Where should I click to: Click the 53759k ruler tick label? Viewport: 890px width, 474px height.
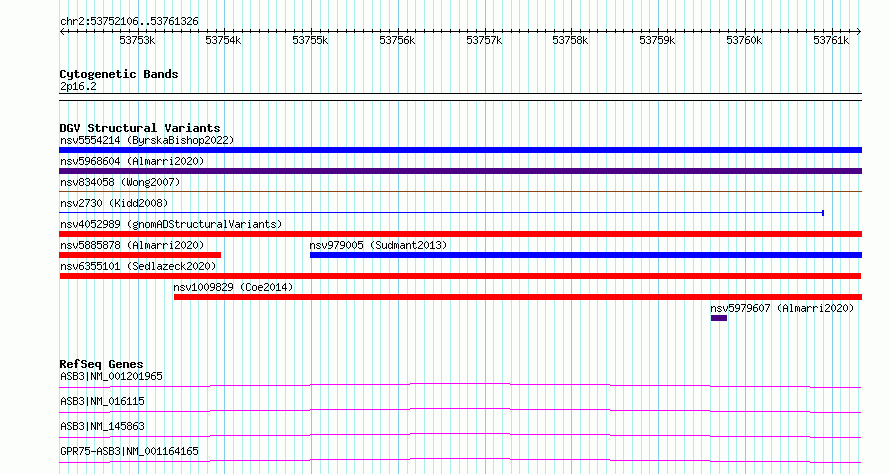(657, 40)
